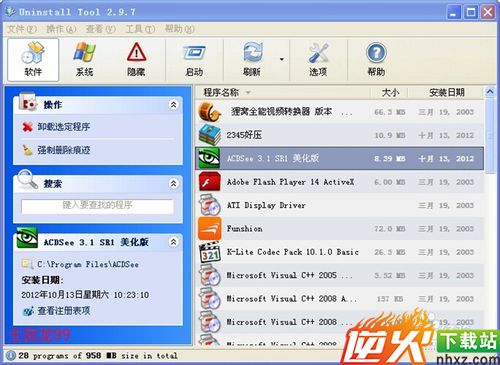
Task: Click the broom icon for force removal
Action: 27,150
